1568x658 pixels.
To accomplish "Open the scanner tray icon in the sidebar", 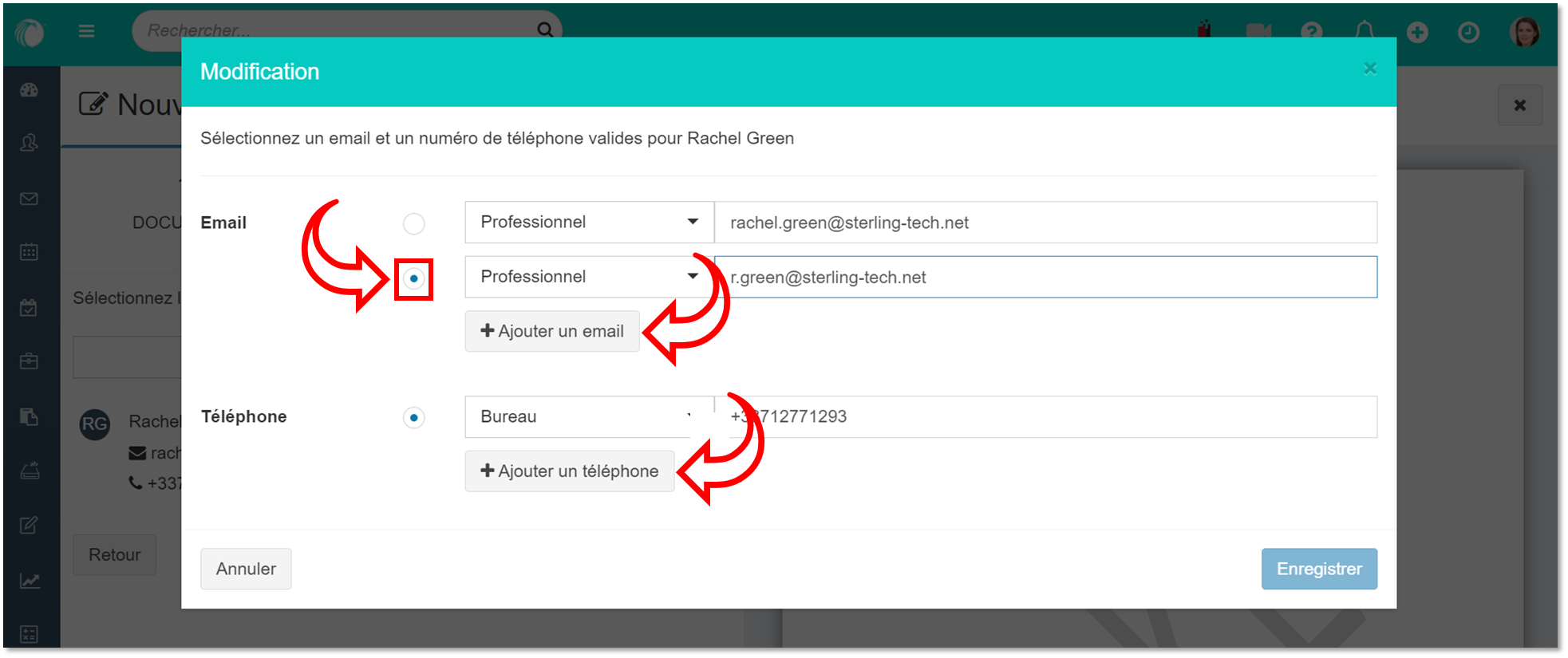I will pos(30,471).
